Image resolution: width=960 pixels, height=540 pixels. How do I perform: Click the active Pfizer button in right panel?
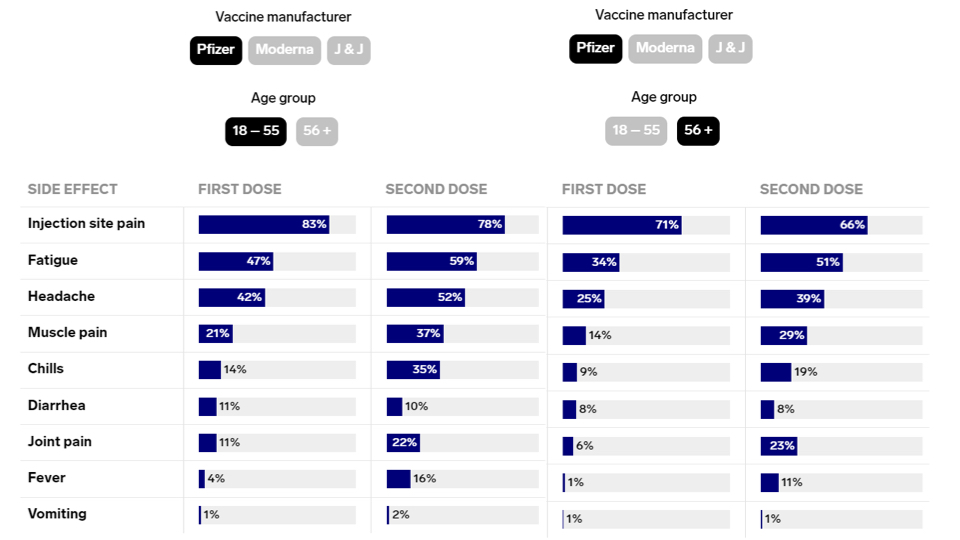(x=596, y=49)
